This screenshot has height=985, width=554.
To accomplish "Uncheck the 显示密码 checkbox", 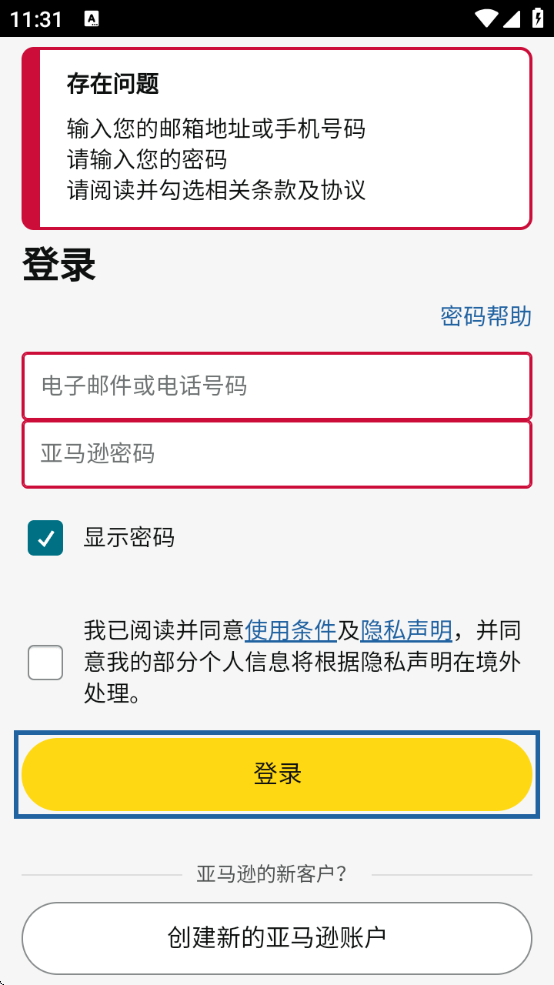I will click(45, 538).
